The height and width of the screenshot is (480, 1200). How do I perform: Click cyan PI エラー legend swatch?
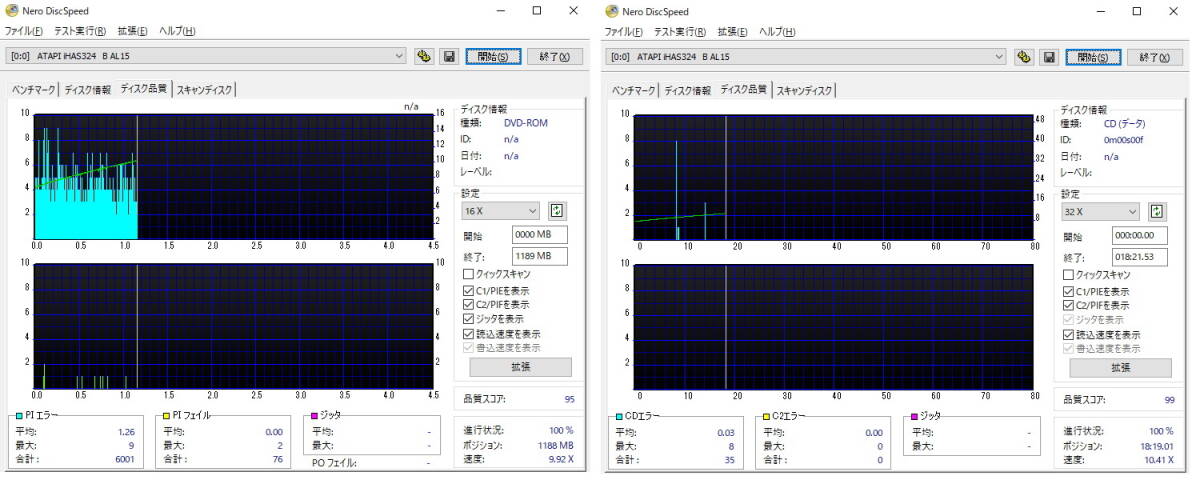coord(17,414)
